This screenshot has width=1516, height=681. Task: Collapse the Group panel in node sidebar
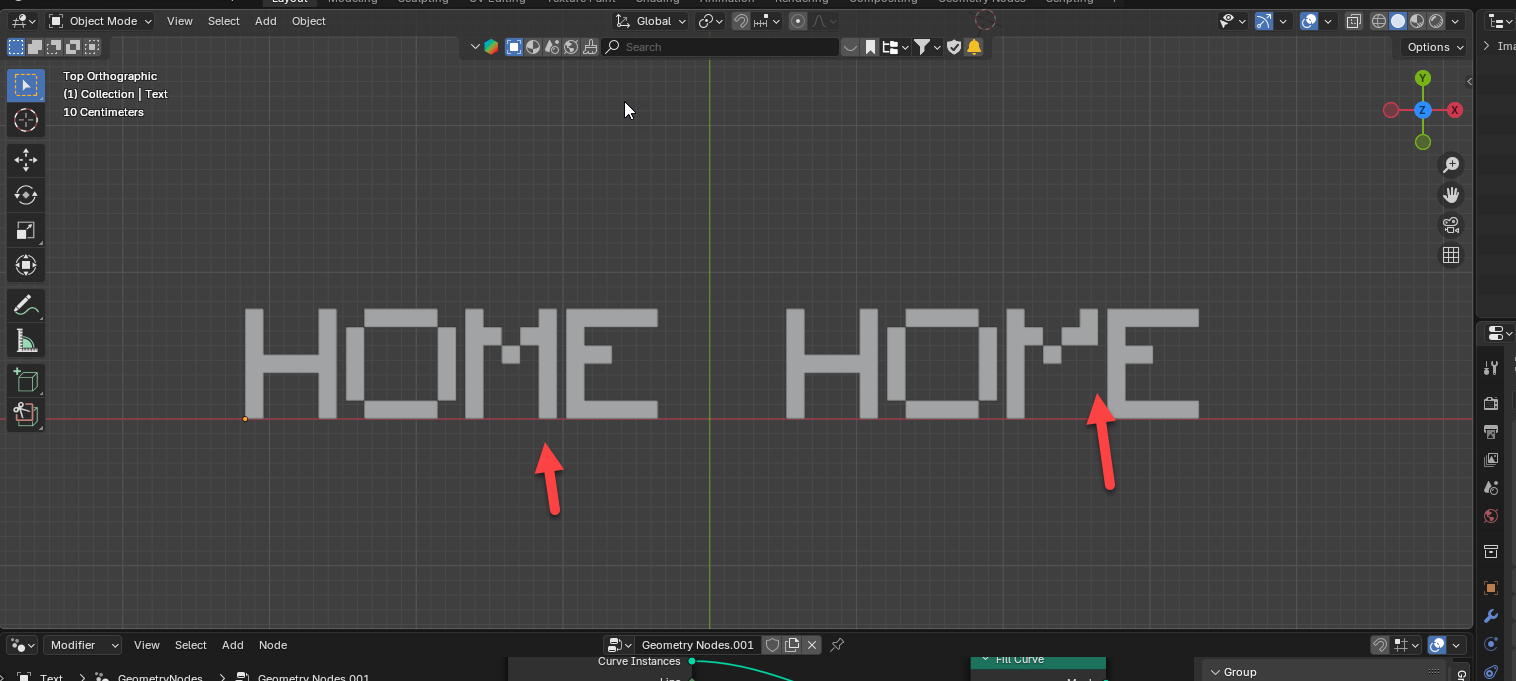[x=1216, y=672]
